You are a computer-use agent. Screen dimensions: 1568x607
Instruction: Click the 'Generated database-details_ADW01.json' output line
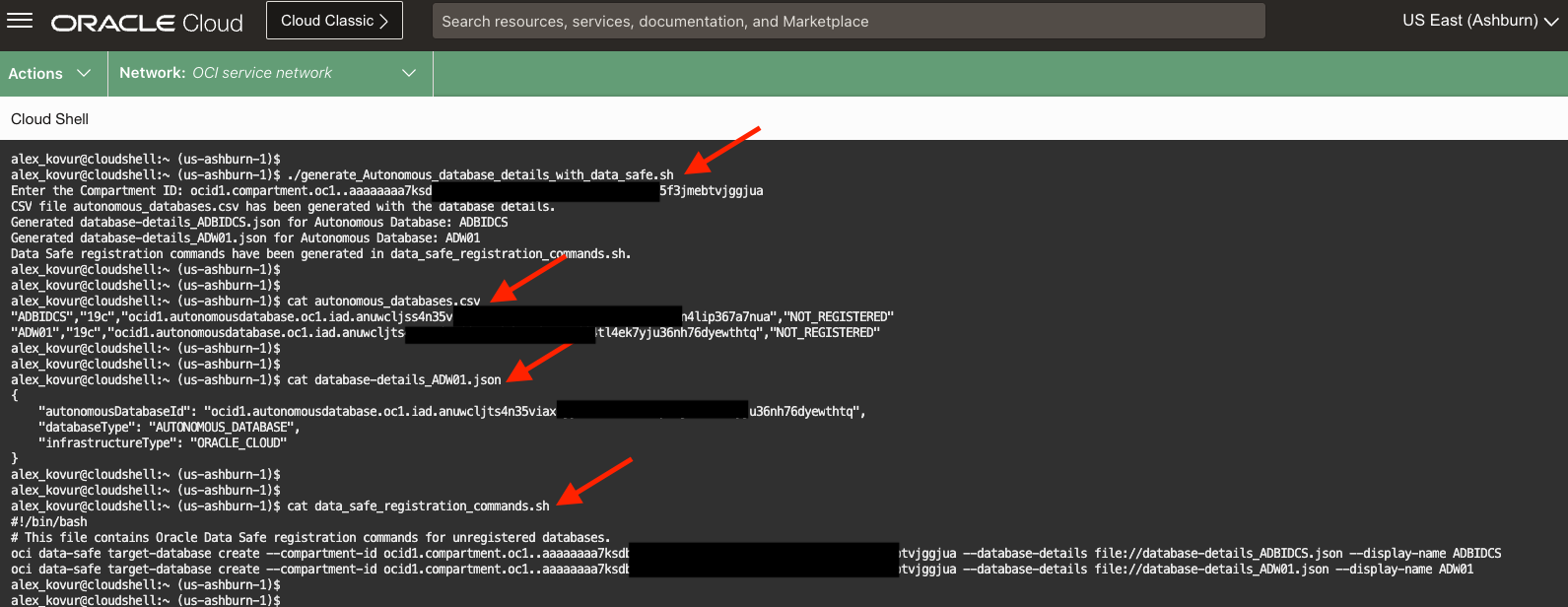245,238
